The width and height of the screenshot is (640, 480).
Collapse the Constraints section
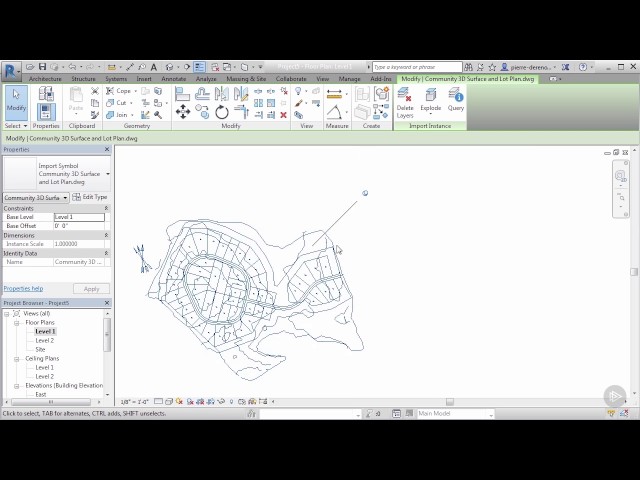pyautogui.click(x=106, y=208)
